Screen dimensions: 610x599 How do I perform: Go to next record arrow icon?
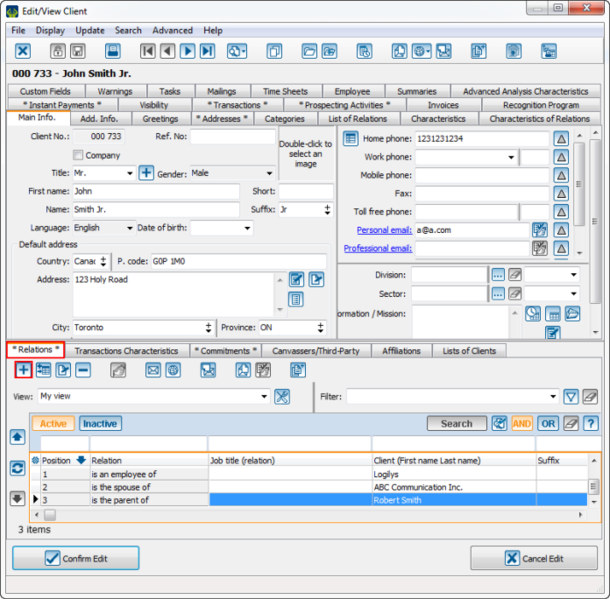[188, 51]
